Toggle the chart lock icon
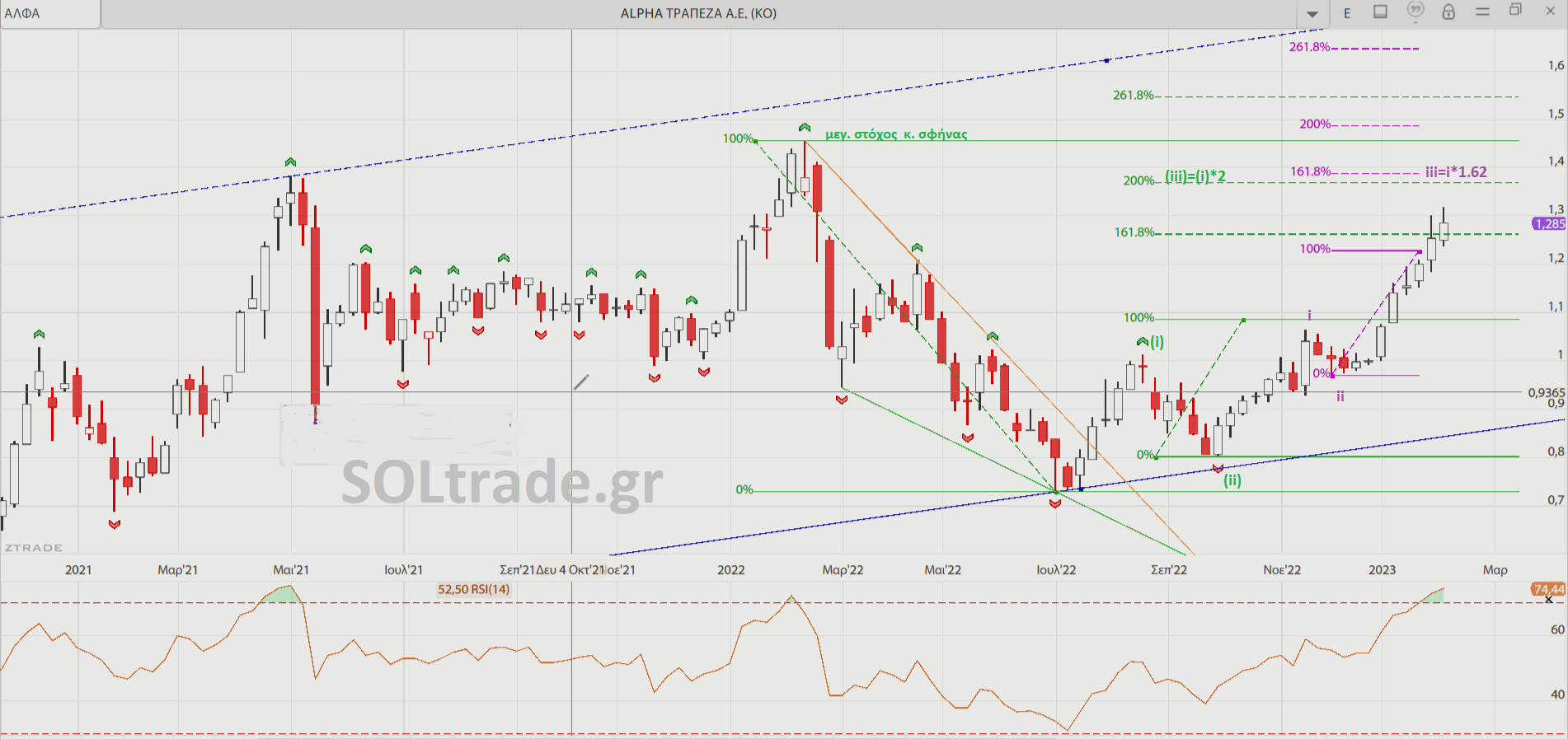Image resolution: width=1568 pixels, height=739 pixels. (1448, 12)
